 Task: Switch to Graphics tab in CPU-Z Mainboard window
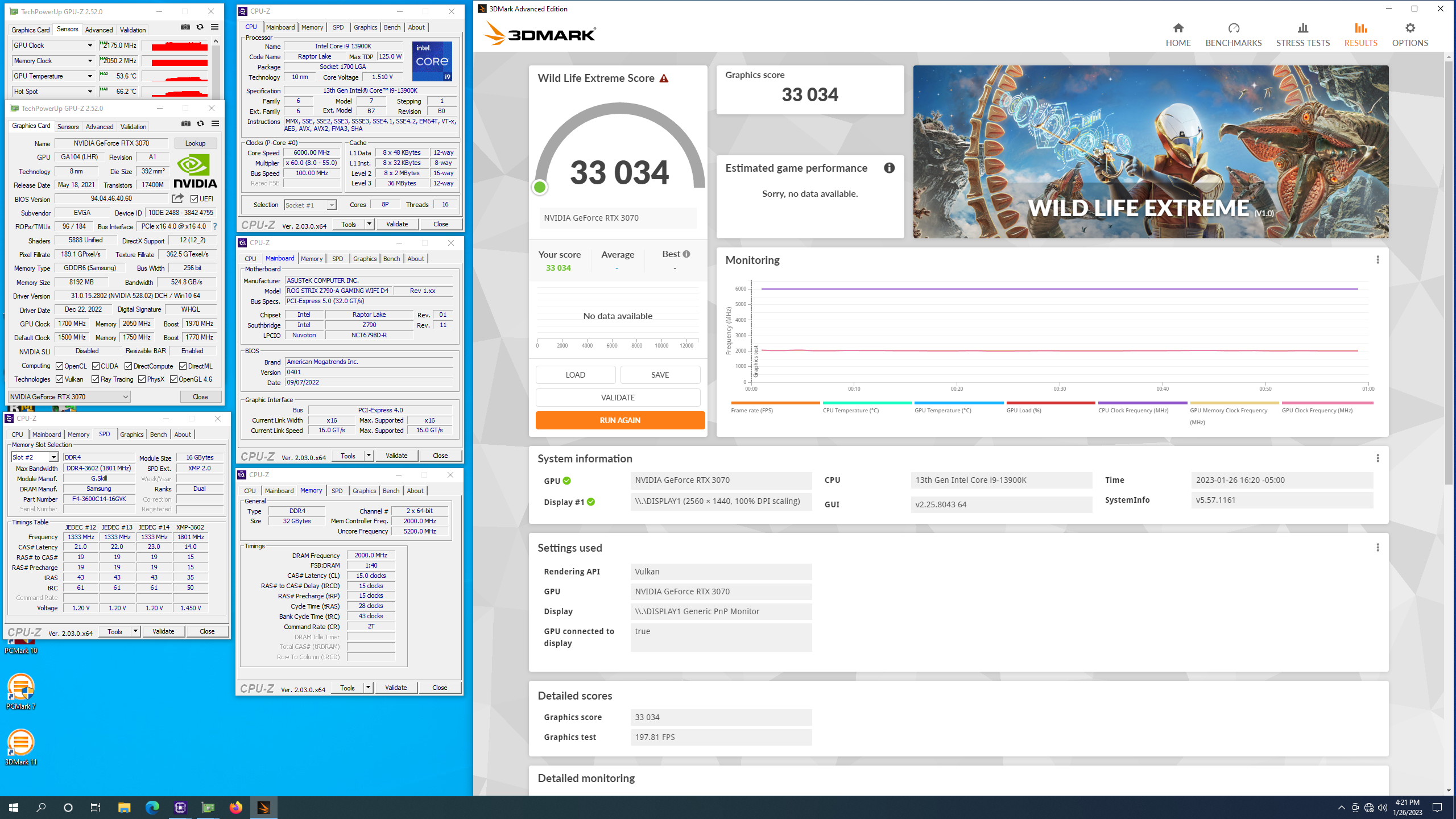point(365,259)
